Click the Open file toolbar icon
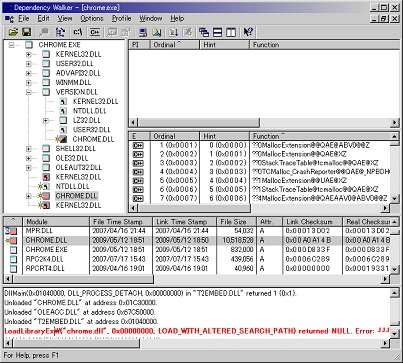This screenshot has height=363, width=403. 13,32
